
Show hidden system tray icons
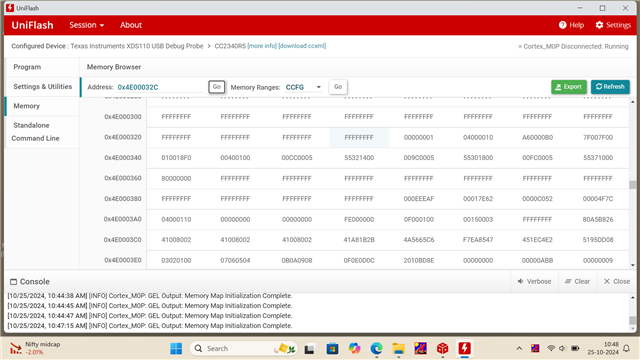coord(519,349)
